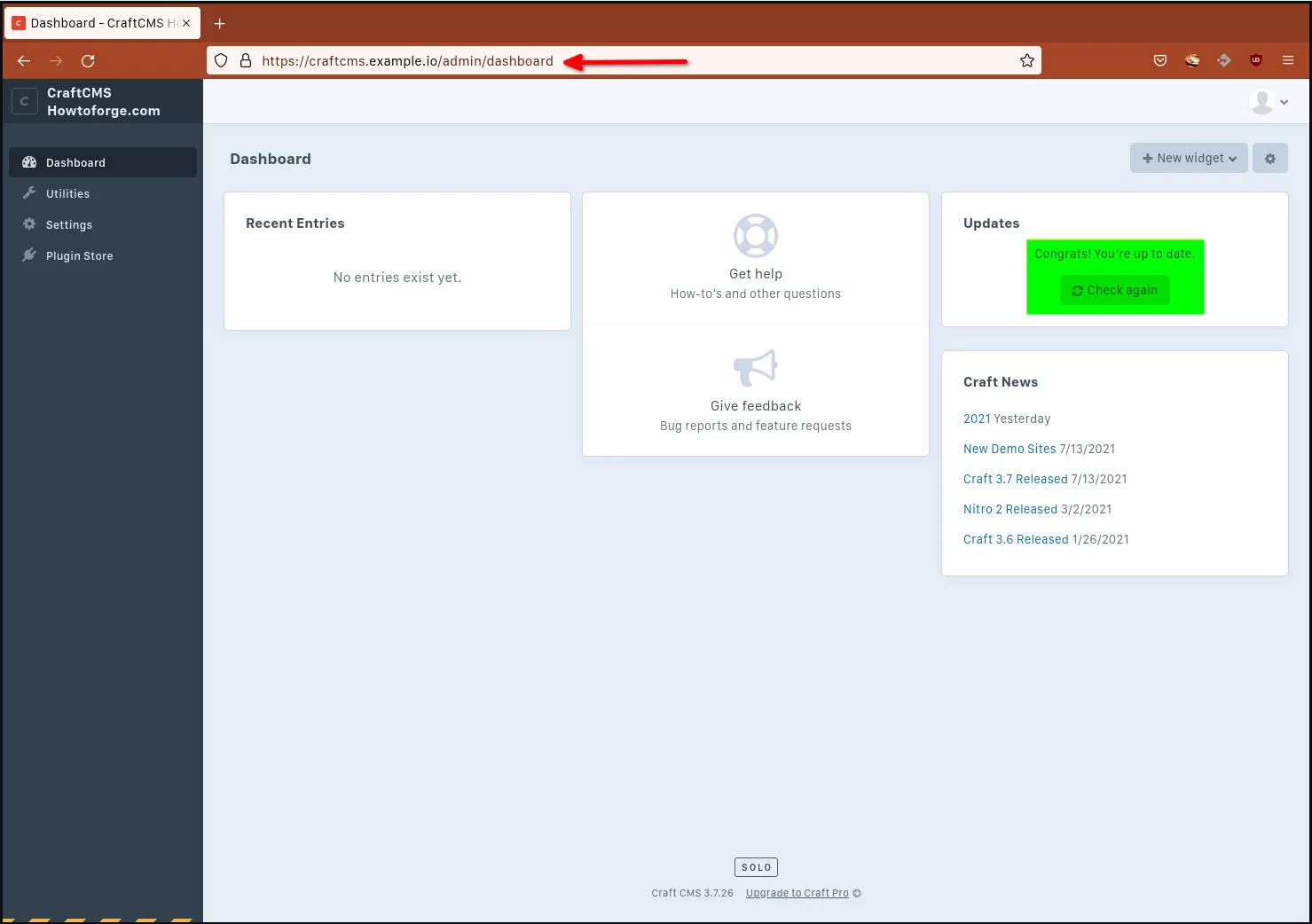
Task: Click the Updates widget heading
Action: 992,223
